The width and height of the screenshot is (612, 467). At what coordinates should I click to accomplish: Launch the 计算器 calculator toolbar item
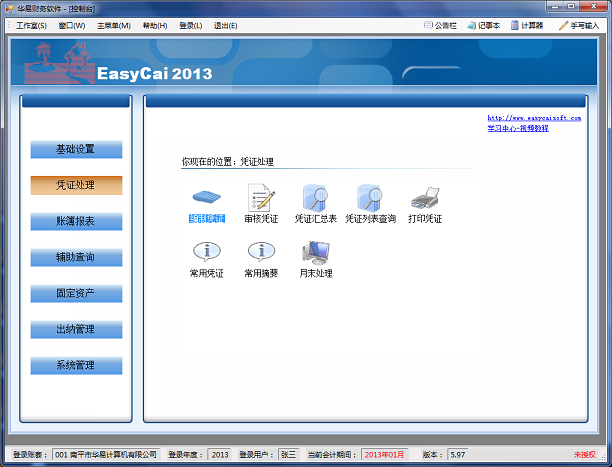[x=527, y=26]
